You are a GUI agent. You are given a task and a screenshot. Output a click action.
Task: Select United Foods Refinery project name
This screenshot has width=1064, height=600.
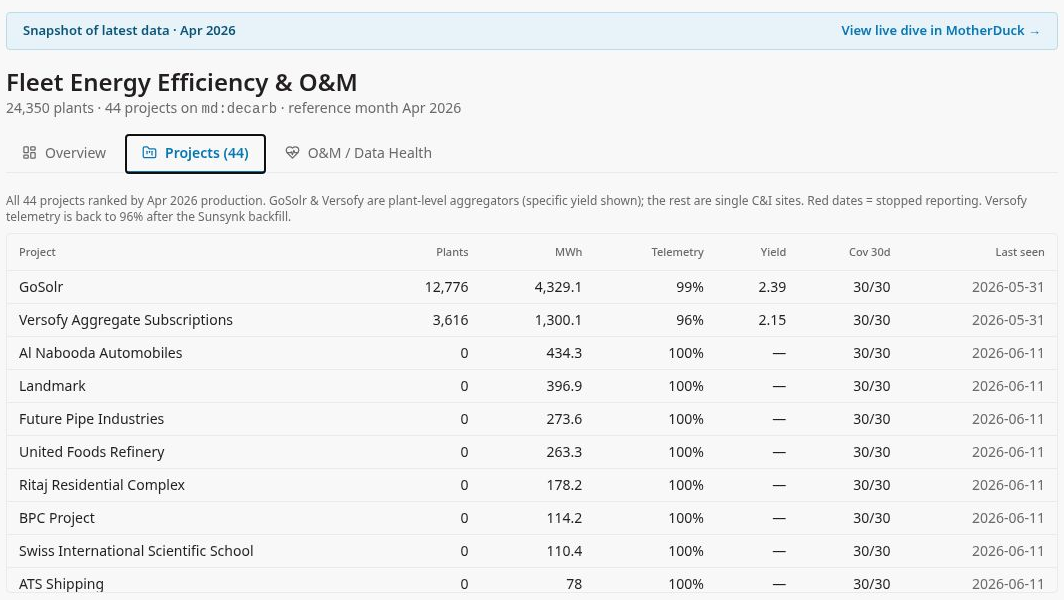point(92,452)
